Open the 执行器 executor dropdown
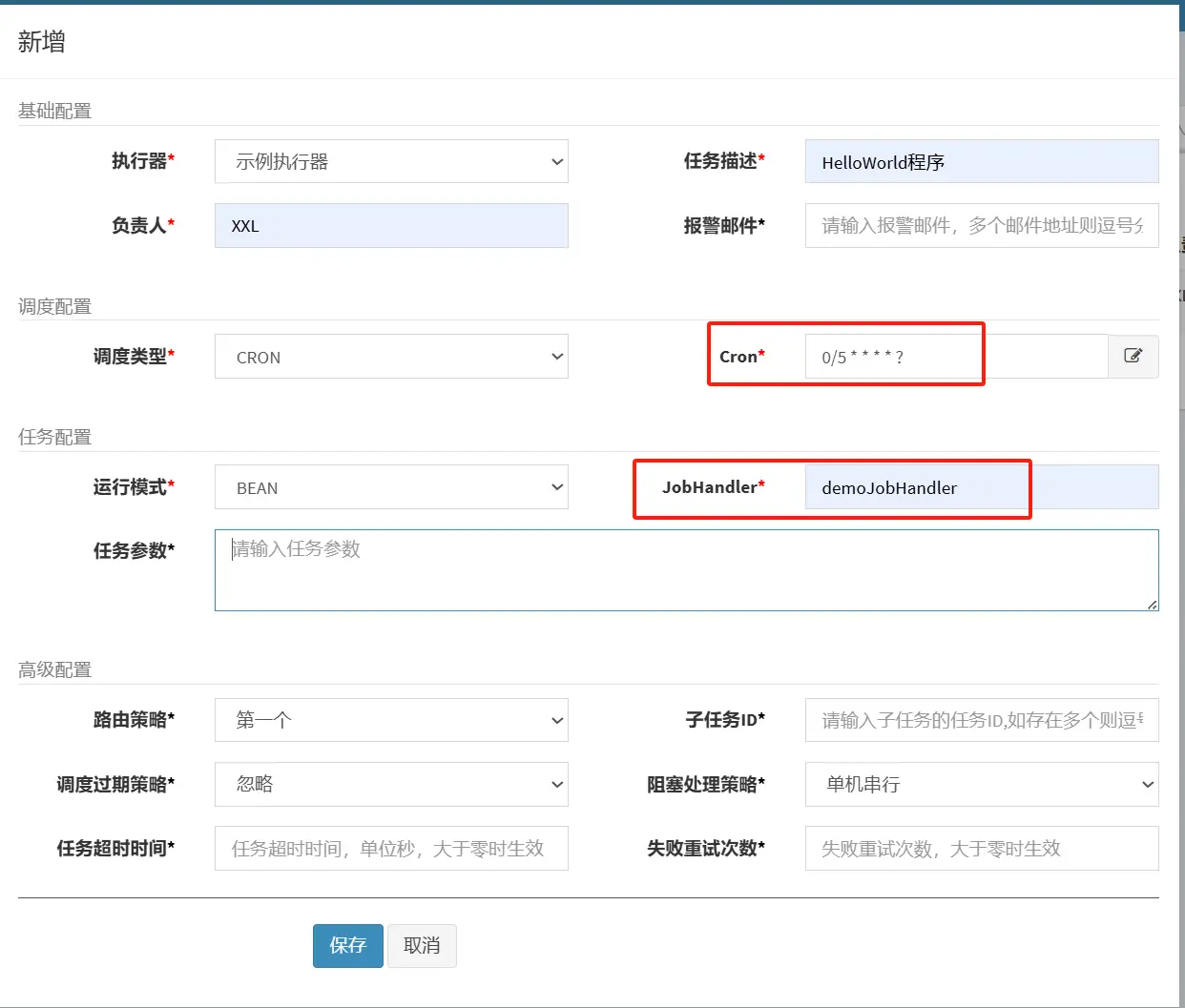 tap(391, 161)
